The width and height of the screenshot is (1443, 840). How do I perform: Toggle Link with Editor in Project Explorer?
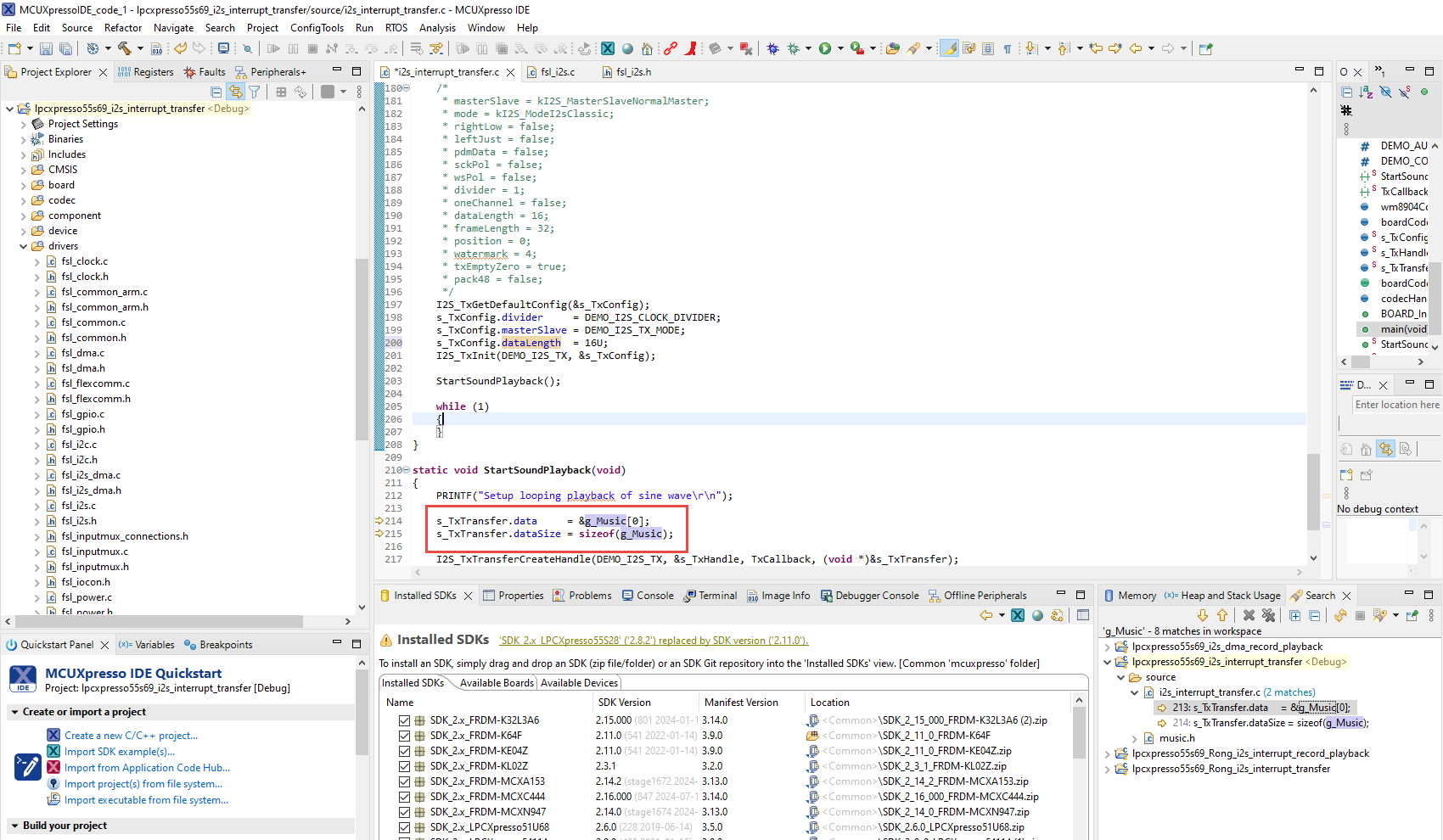click(x=235, y=92)
